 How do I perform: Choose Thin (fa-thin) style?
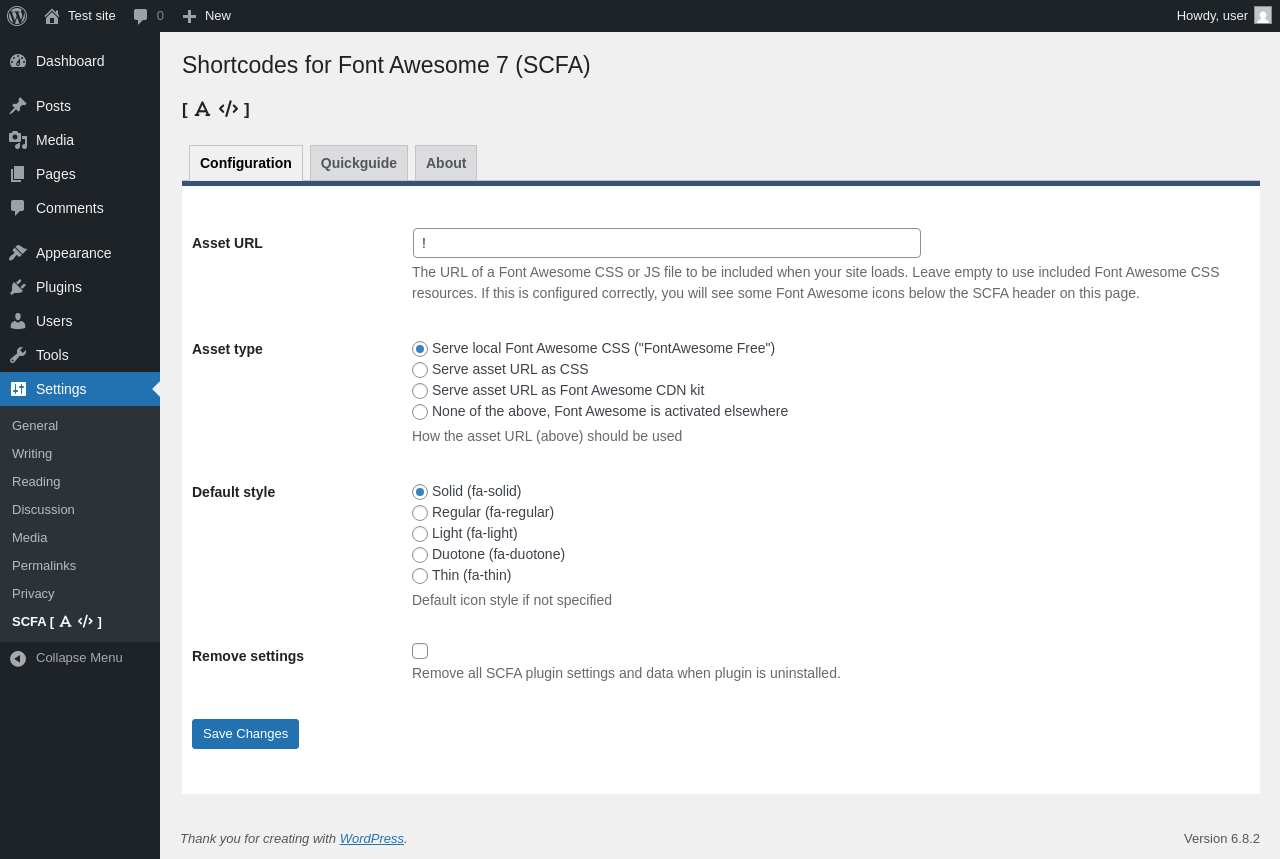420,576
